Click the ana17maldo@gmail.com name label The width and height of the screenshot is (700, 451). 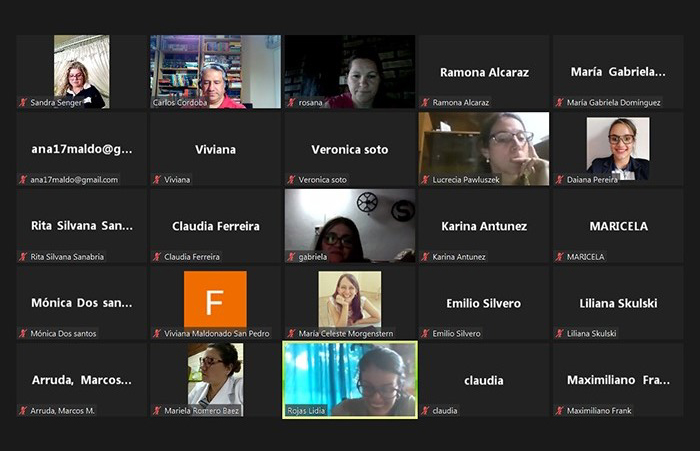pyautogui.click(x=74, y=180)
